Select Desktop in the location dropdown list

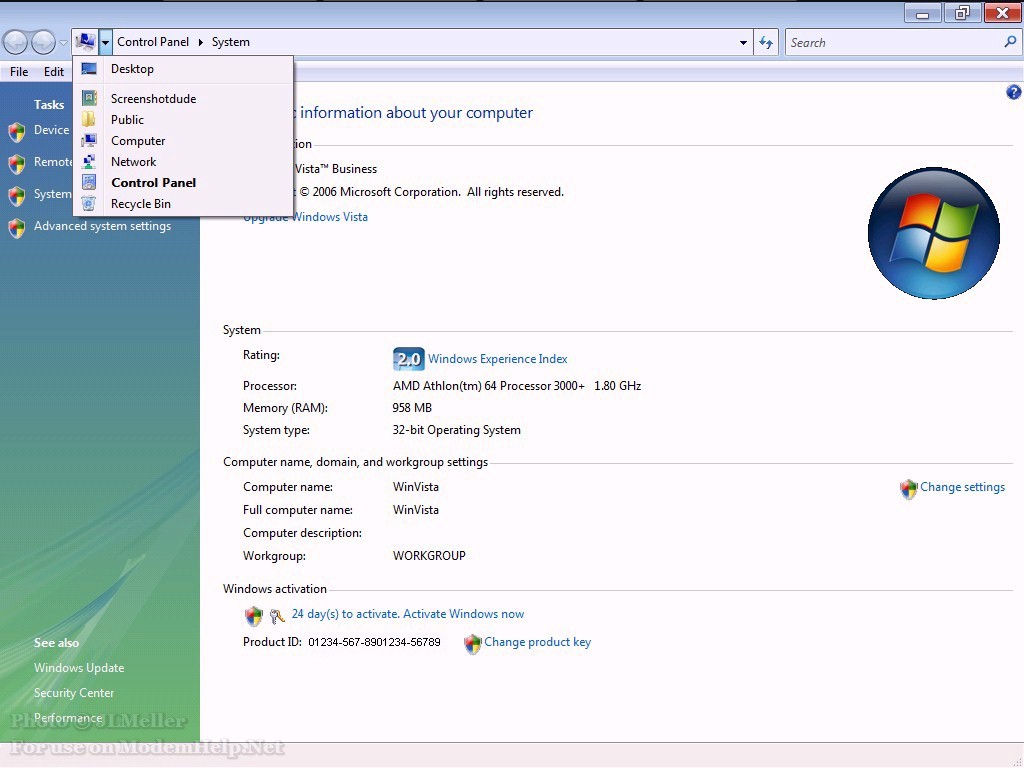(183, 69)
